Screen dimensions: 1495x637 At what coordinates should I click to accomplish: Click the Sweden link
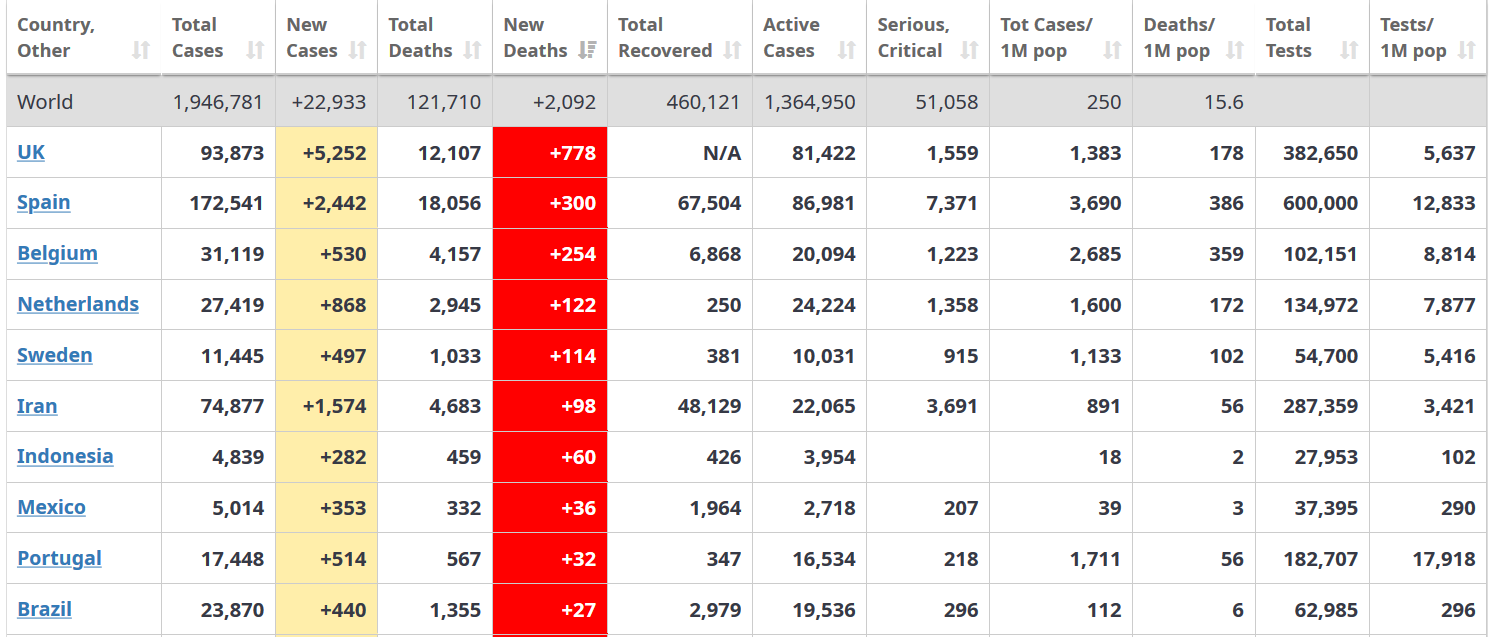point(55,355)
